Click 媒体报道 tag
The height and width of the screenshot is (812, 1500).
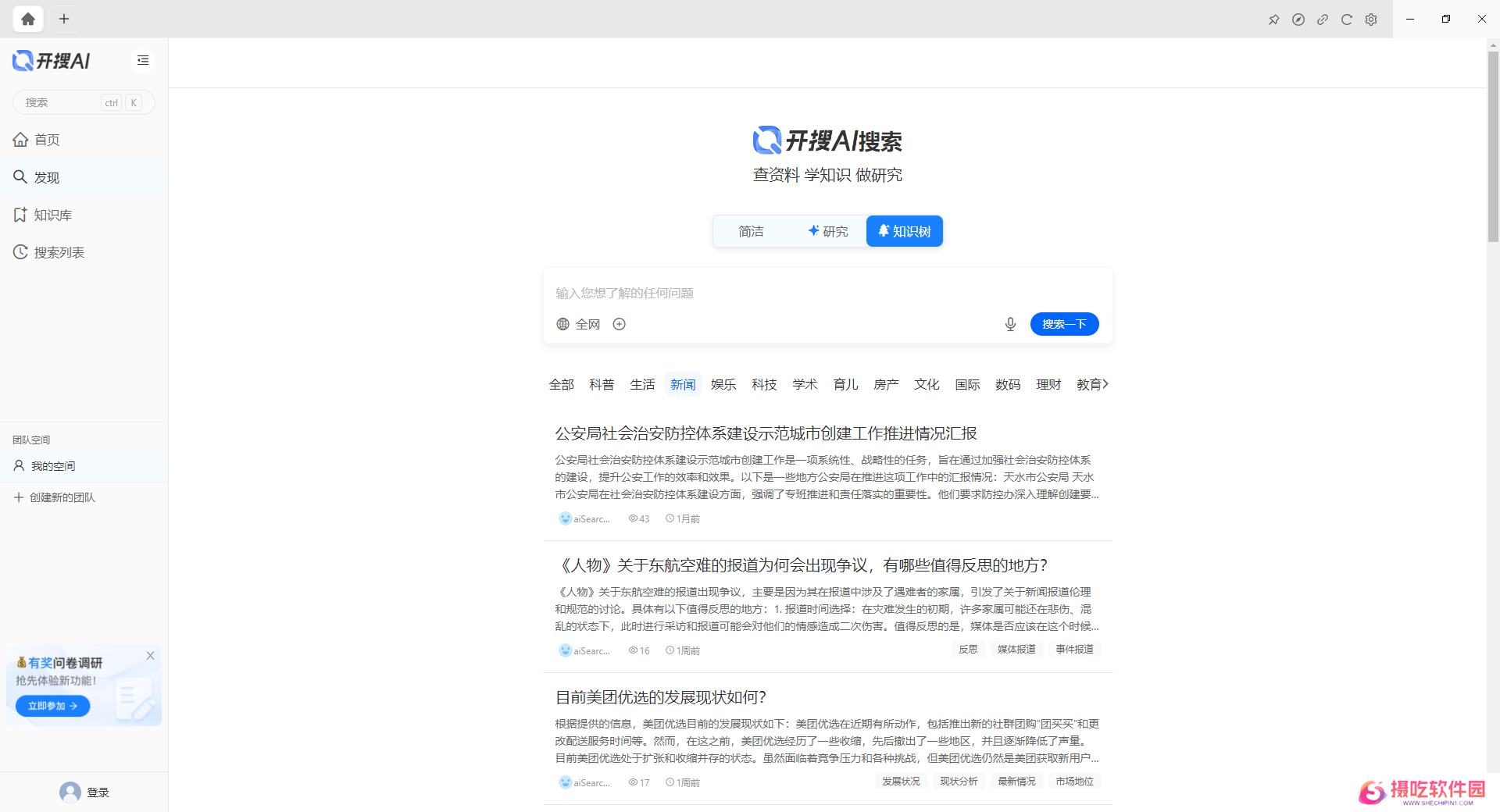click(1016, 650)
